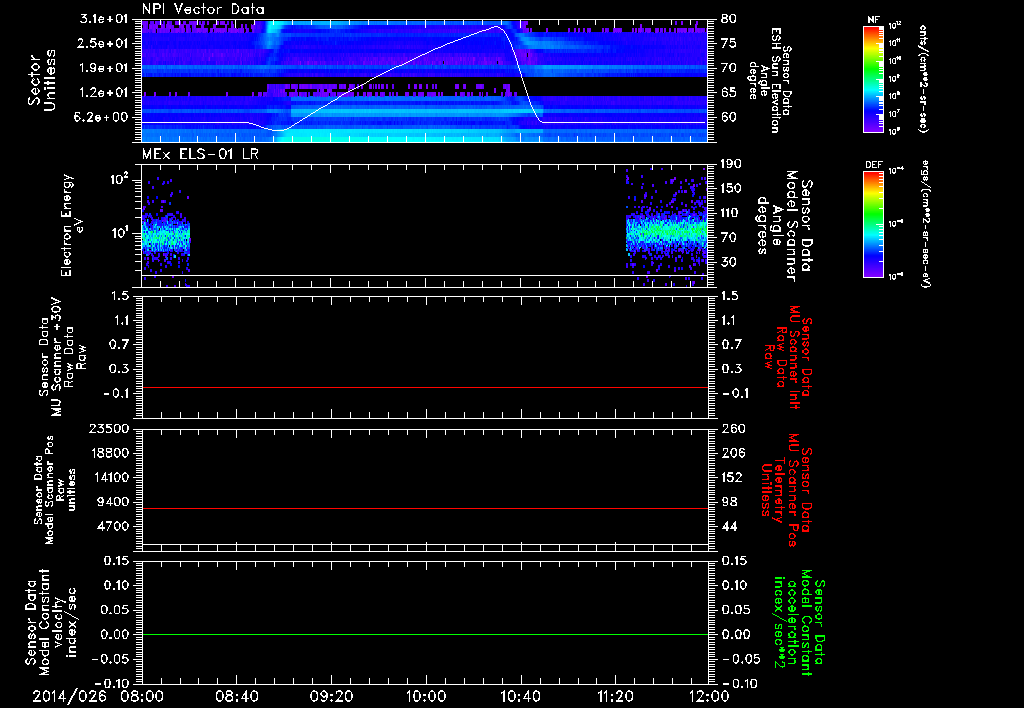Click the 4700 scanner position tick
The width and height of the screenshot is (1024, 708).
114,526
